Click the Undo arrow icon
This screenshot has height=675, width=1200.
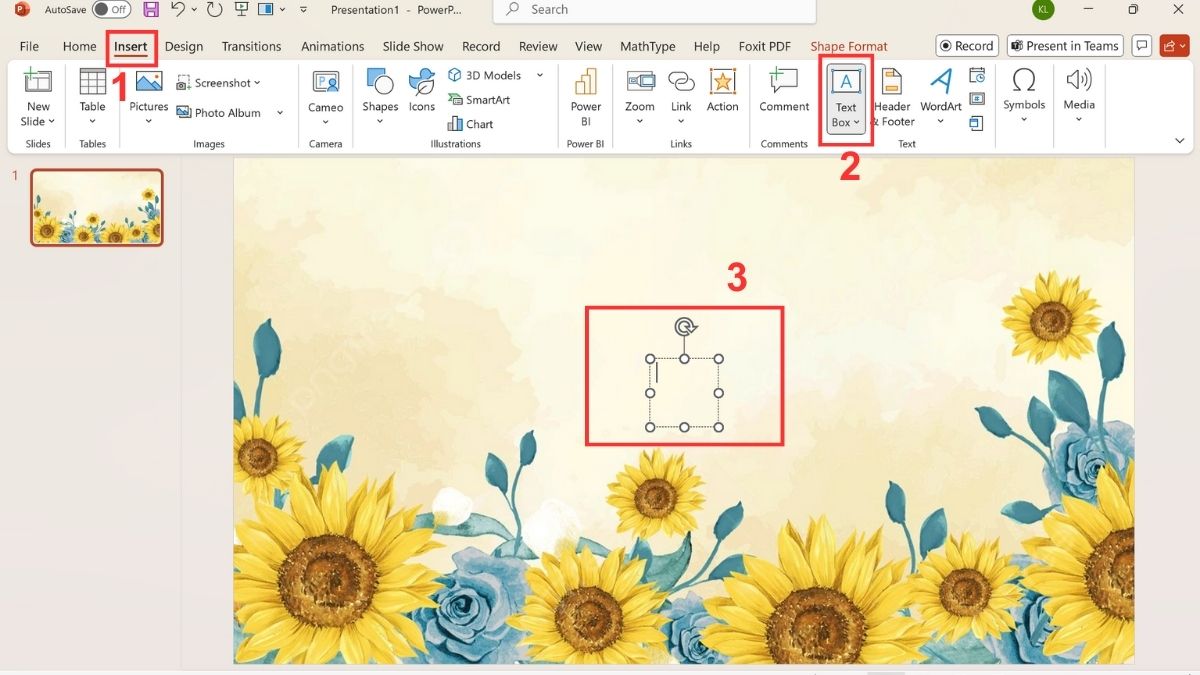pyautogui.click(x=177, y=10)
